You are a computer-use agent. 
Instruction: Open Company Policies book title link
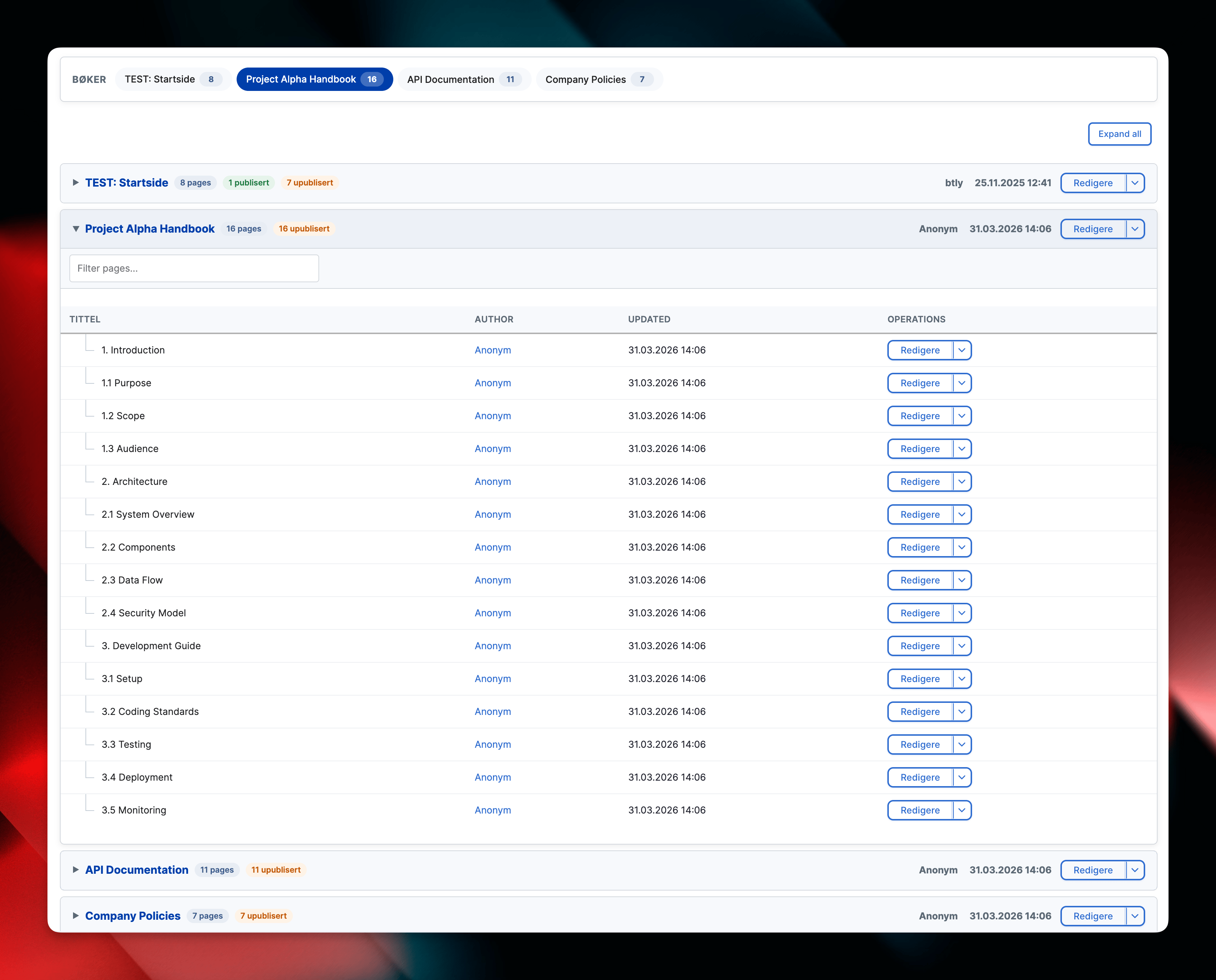coord(133,916)
